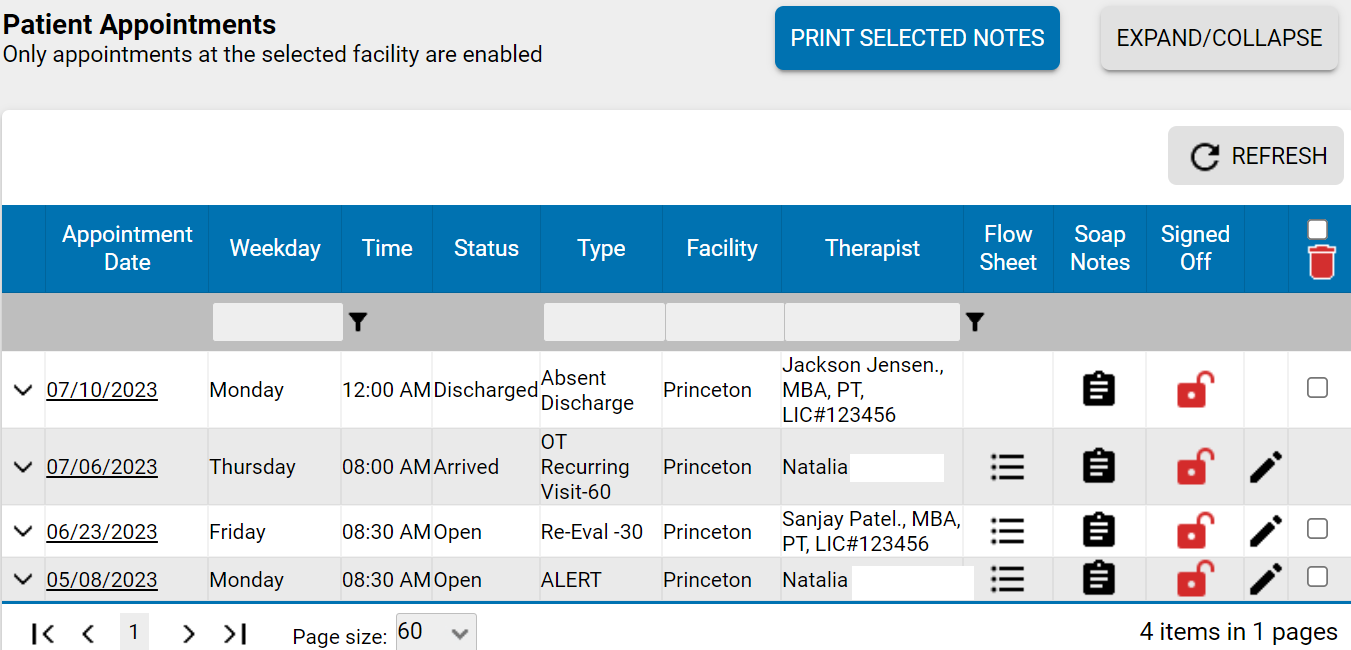
Task: Apply the Weekday column filter funnel
Action: [358, 322]
